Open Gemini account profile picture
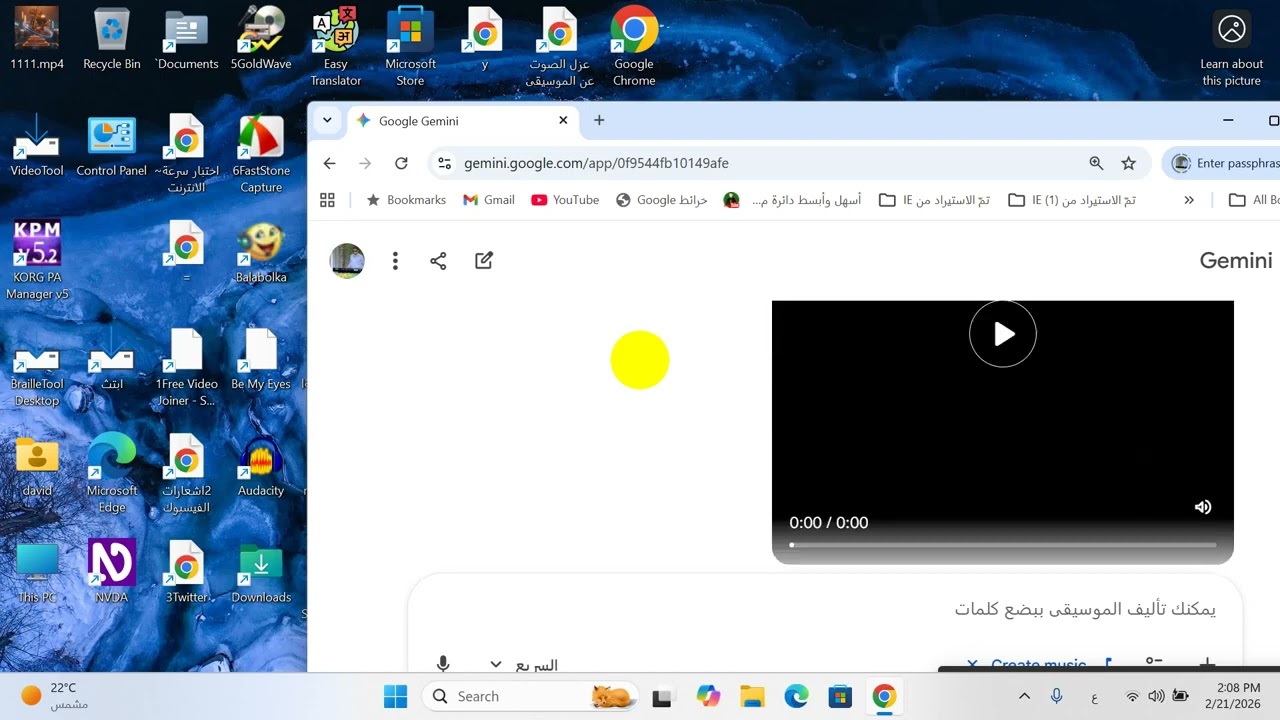The width and height of the screenshot is (1280, 720). [x=347, y=261]
